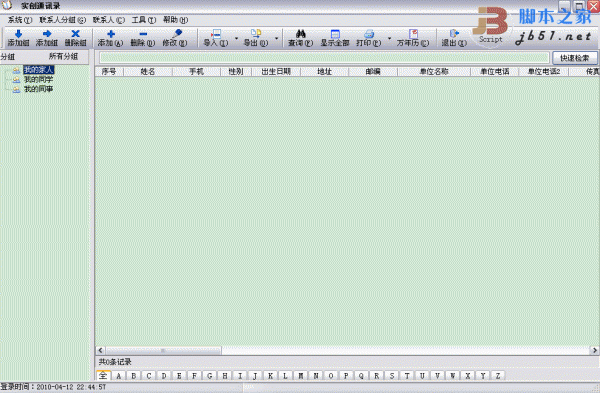
Task: Select the H alphabet tab
Action: (225, 376)
